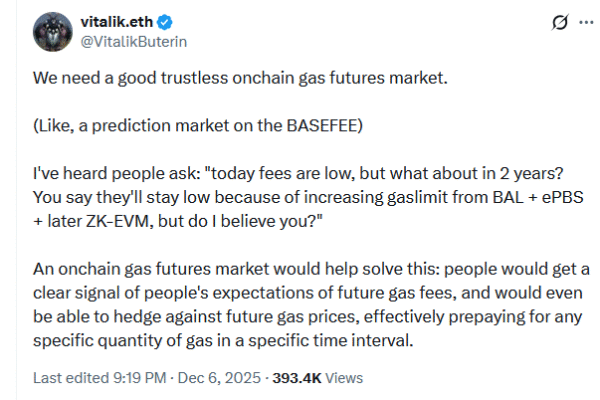Screen dimensions: 600x400
Task: View edit history via 'Last edited'
Action: [68, 378]
